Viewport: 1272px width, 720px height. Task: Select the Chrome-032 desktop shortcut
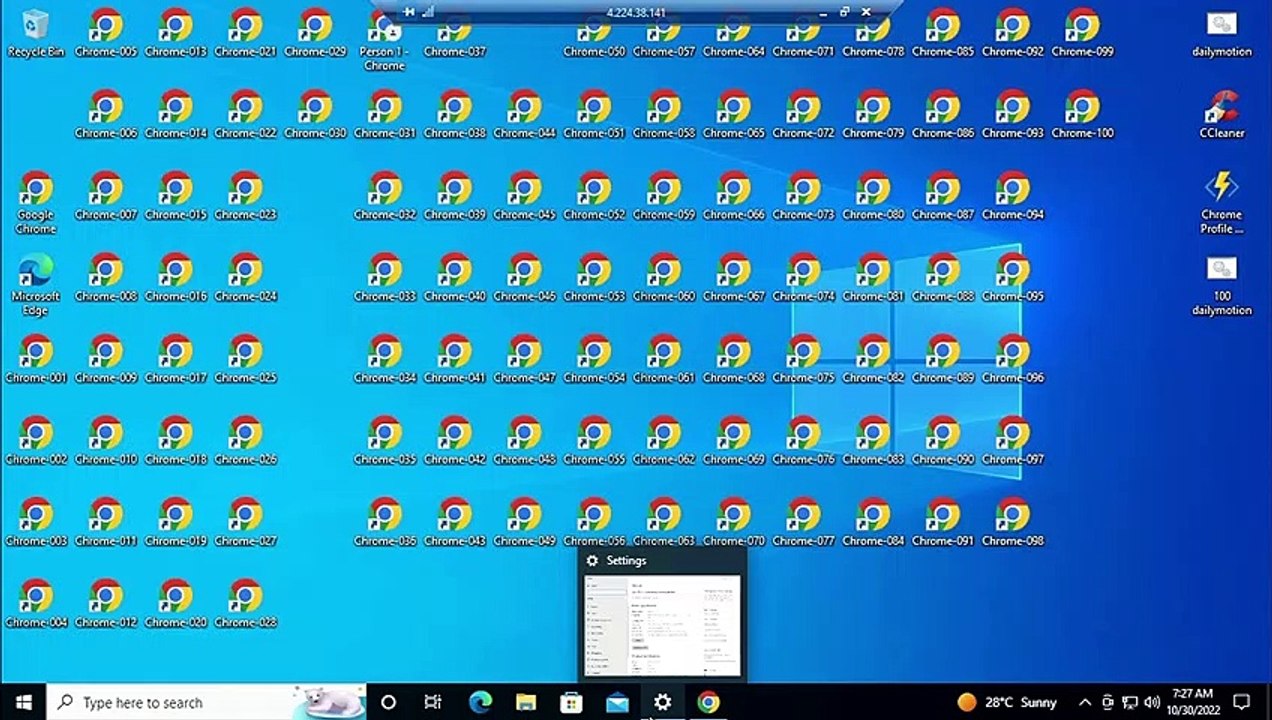(x=384, y=196)
